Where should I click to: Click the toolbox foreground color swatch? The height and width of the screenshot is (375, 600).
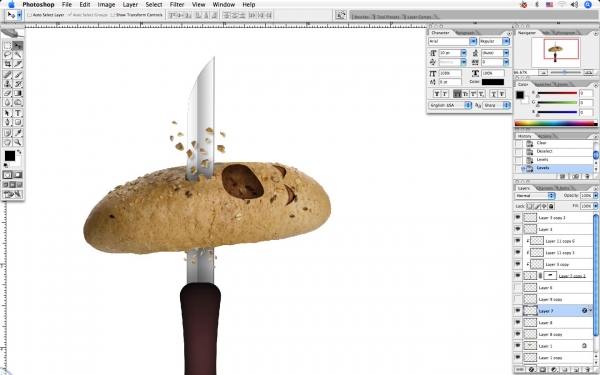click(x=10, y=156)
